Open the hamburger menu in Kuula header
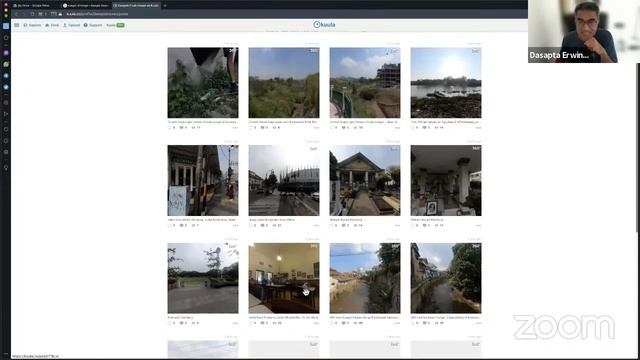 pyautogui.click(x=17, y=25)
